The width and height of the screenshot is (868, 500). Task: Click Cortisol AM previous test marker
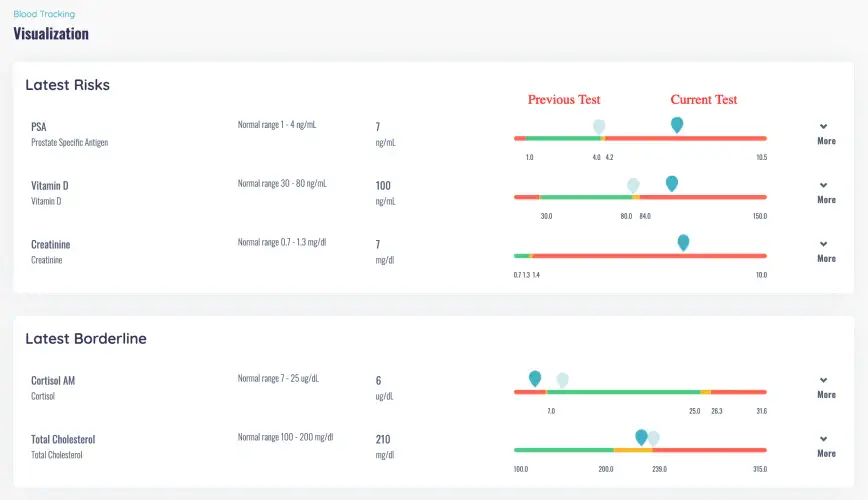point(562,379)
